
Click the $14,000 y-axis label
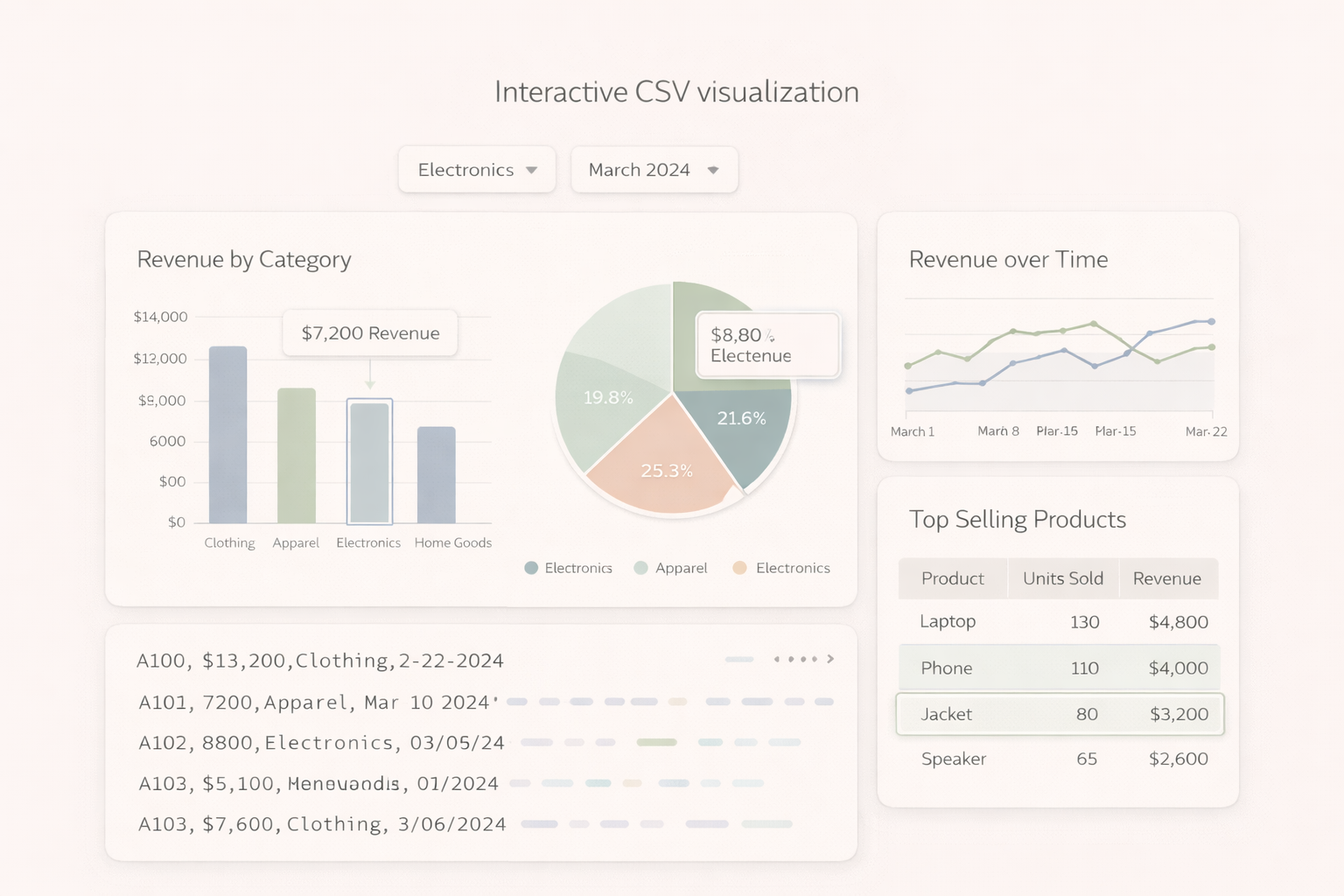(160, 317)
